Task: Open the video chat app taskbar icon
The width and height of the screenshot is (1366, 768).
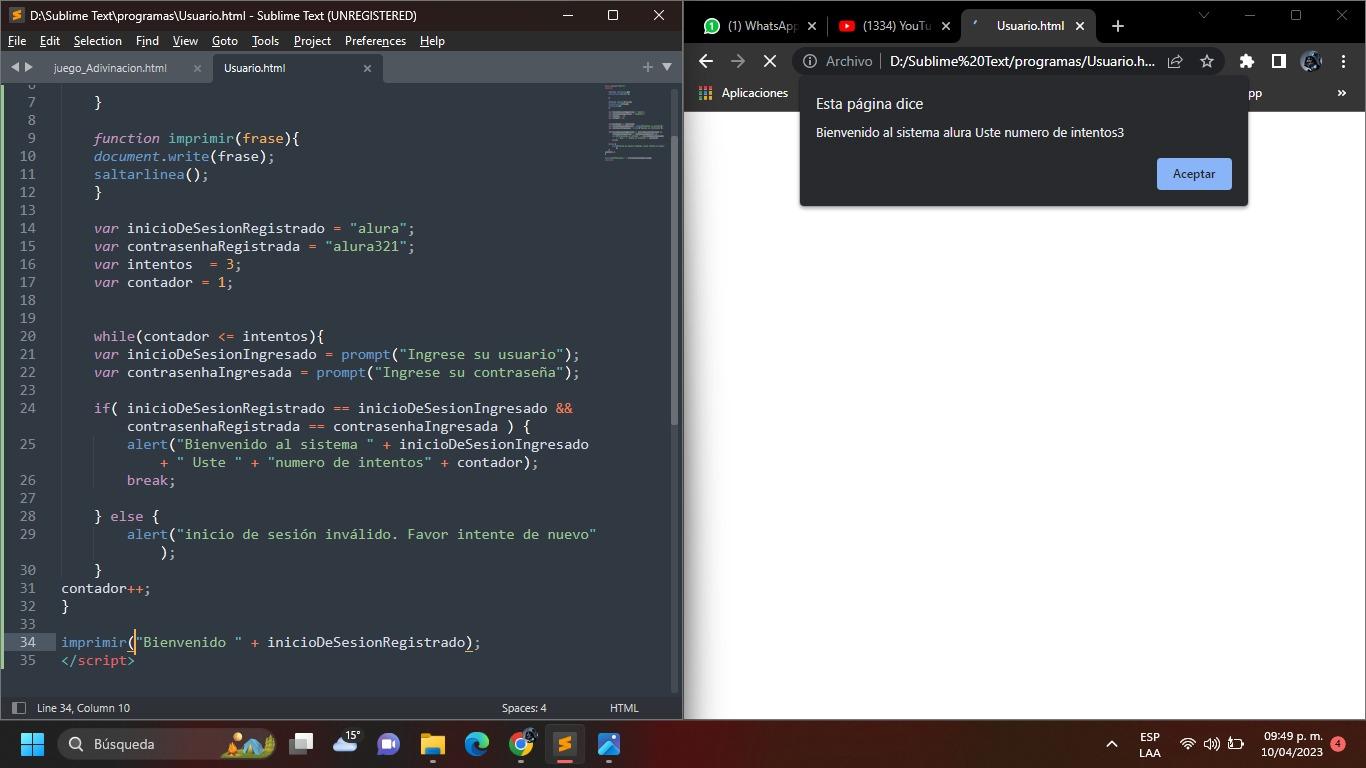Action: [389, 744]
